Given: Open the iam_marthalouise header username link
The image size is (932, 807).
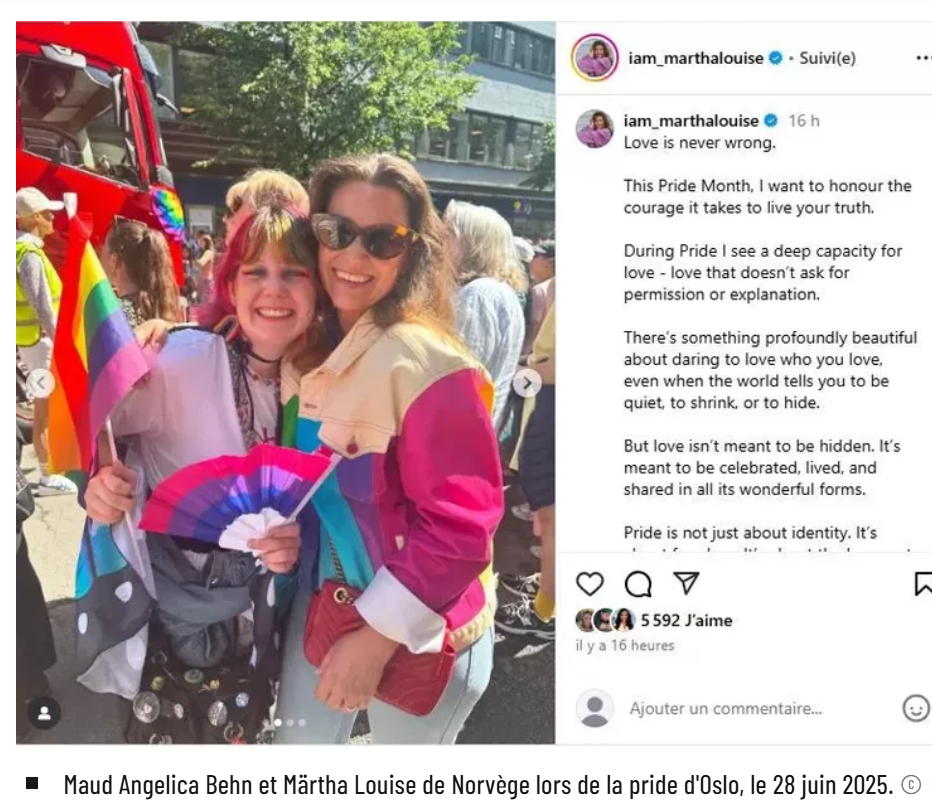Looking at the screenshot, I should click(x=695, y=58).
